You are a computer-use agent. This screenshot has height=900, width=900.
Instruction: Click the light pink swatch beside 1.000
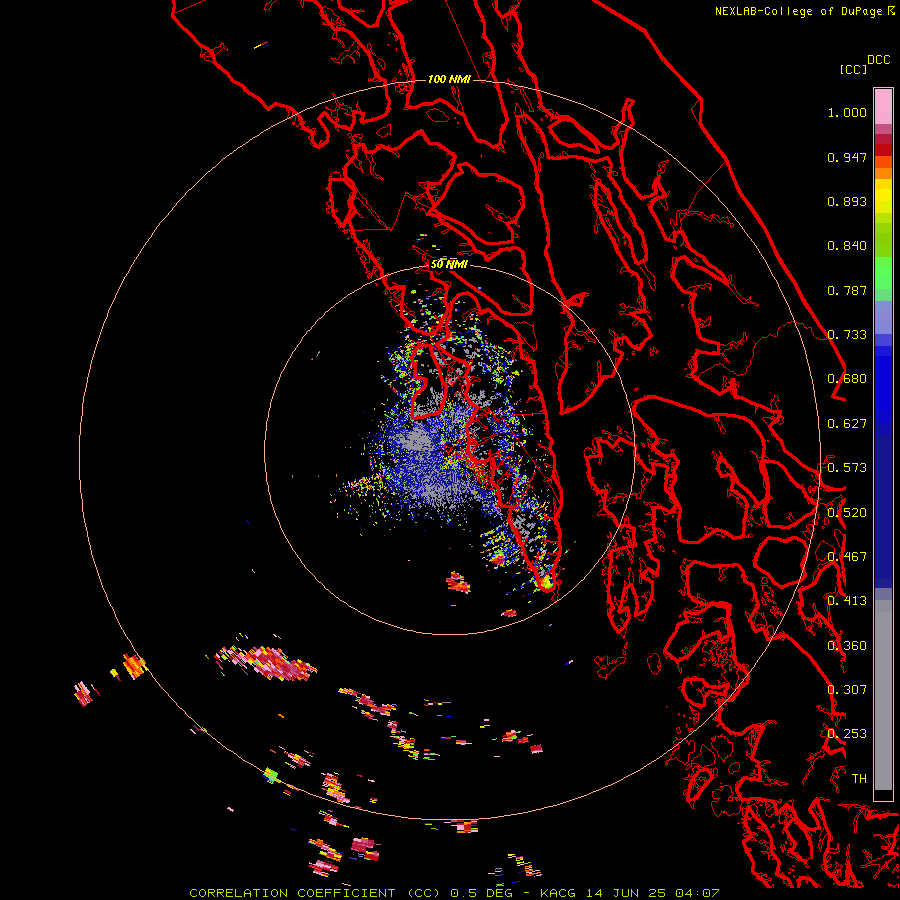coord(883,107)
